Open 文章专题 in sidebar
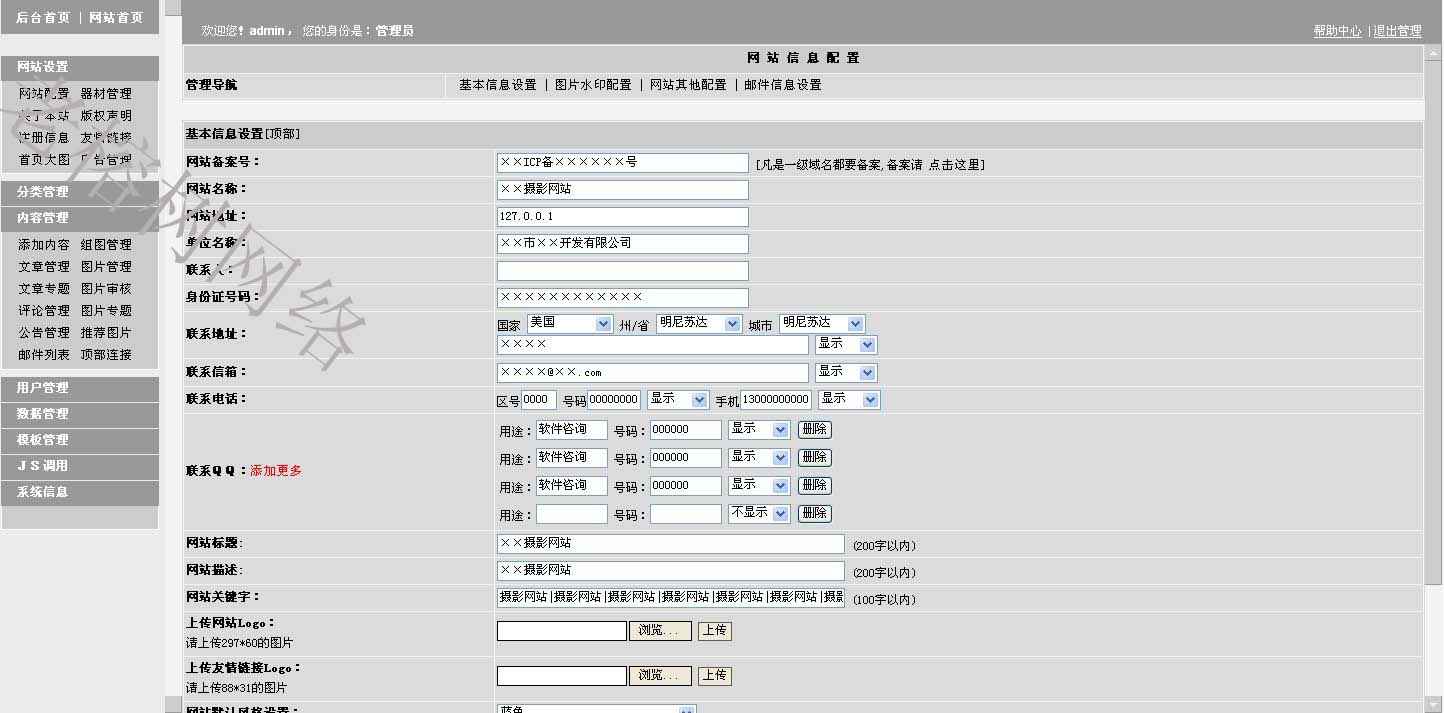Viewport: 1444px width, 713px height. click(x=44, y=289)
